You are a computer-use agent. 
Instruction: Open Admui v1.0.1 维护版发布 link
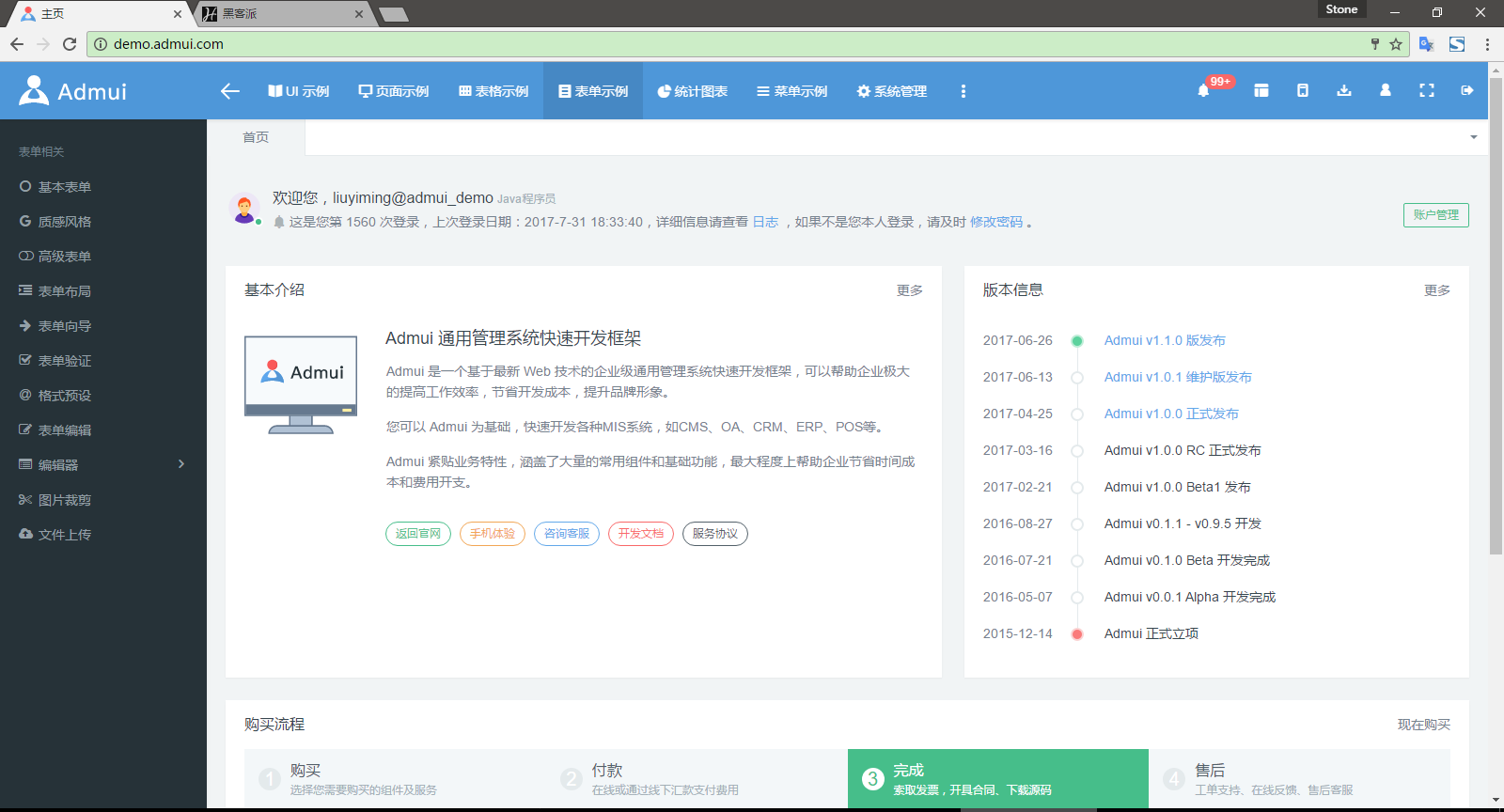pyautogui.click(x=1178, y=377)
